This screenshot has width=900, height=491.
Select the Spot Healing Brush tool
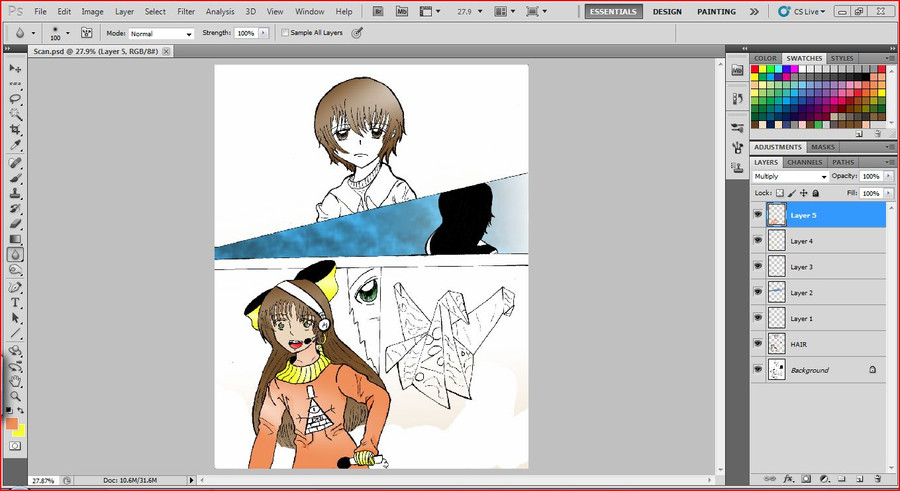[x=15, y=163]
